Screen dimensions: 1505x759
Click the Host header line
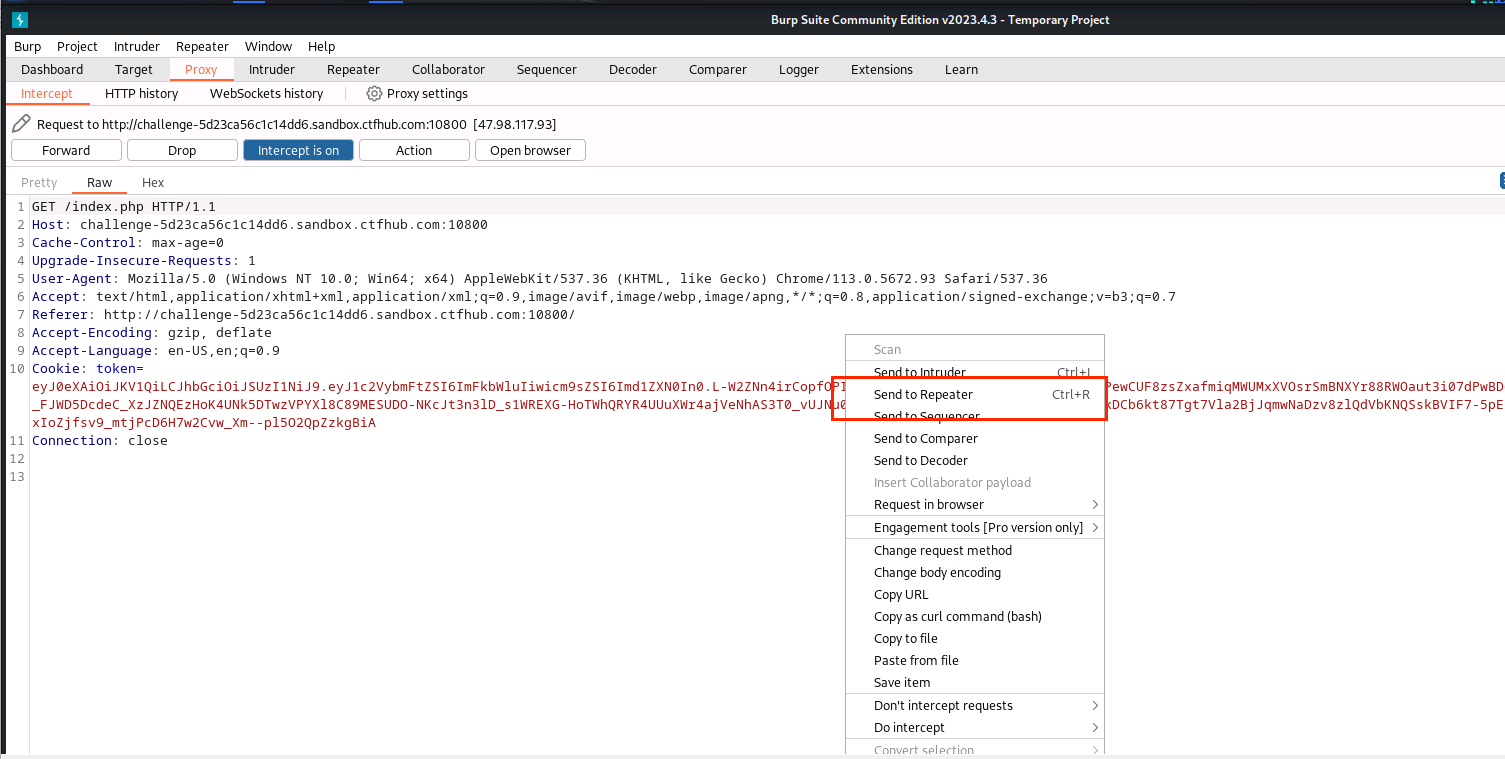pos(260,225)
